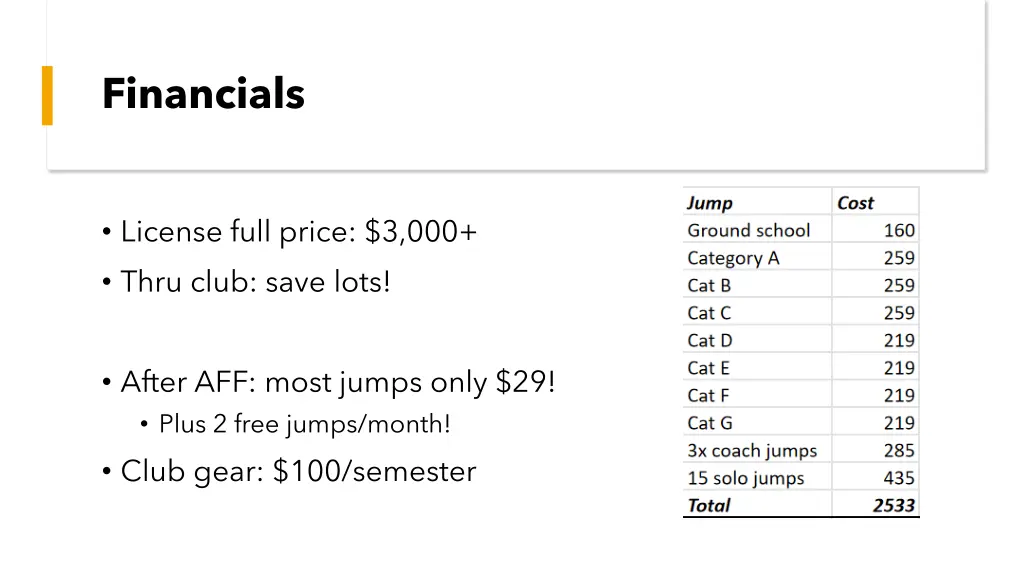
Task: Select the Cat D row label
Action: tap(710, 340)
